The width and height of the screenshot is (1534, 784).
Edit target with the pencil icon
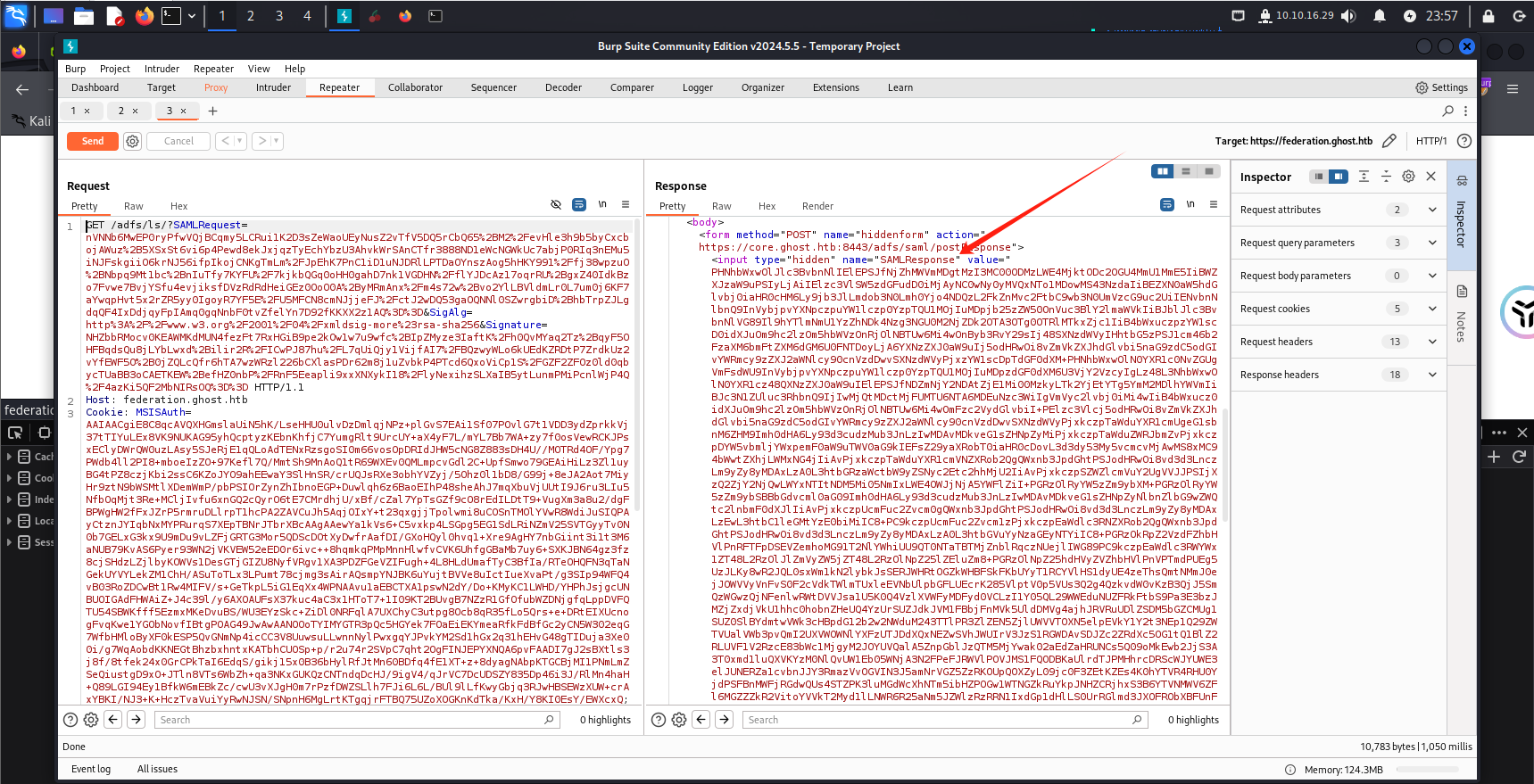tap(1389, 141)
